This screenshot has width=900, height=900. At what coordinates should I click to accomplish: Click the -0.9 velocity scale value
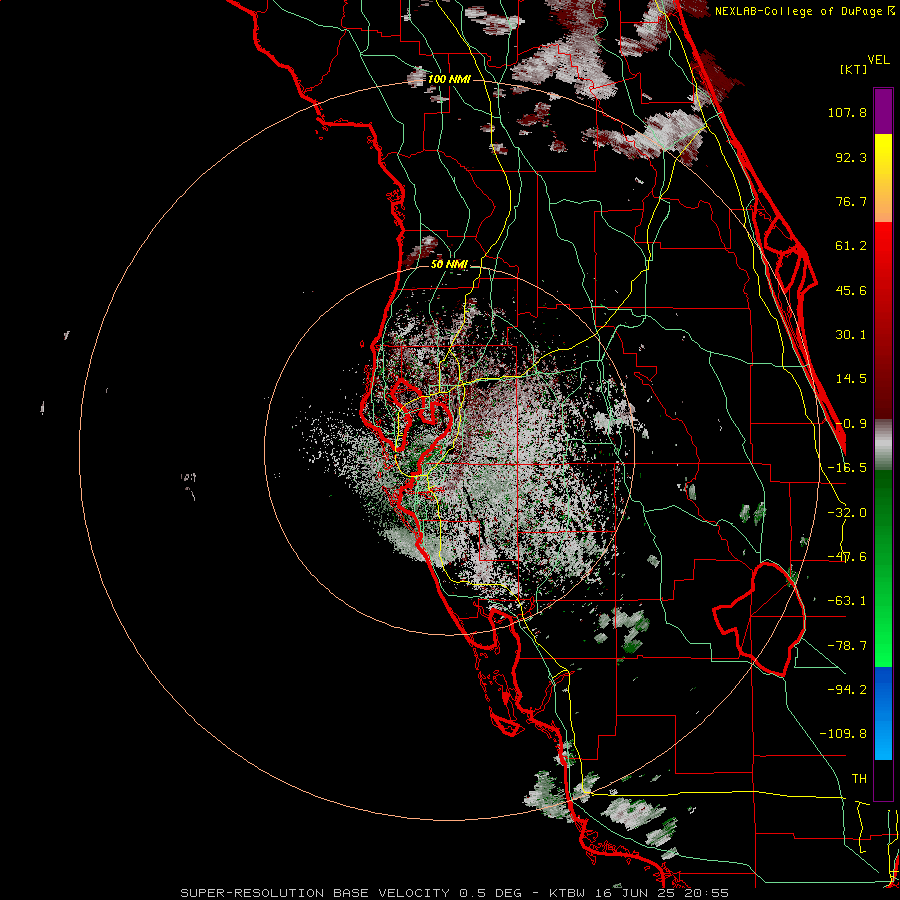point(851,424)
